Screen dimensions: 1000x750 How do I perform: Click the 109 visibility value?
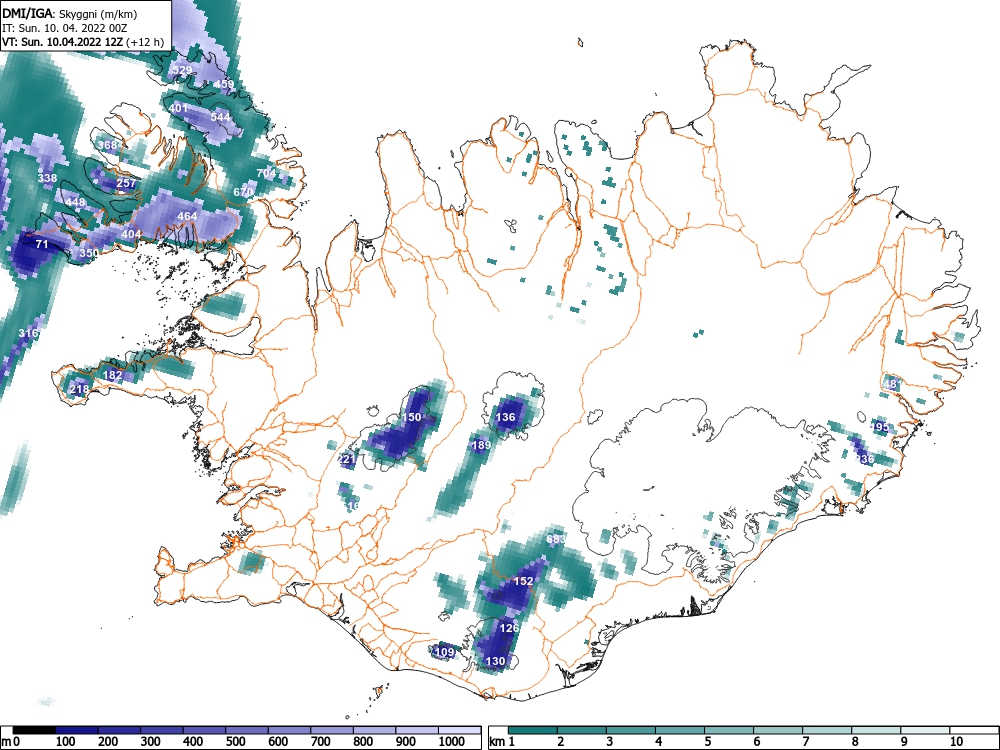[444, 652]
